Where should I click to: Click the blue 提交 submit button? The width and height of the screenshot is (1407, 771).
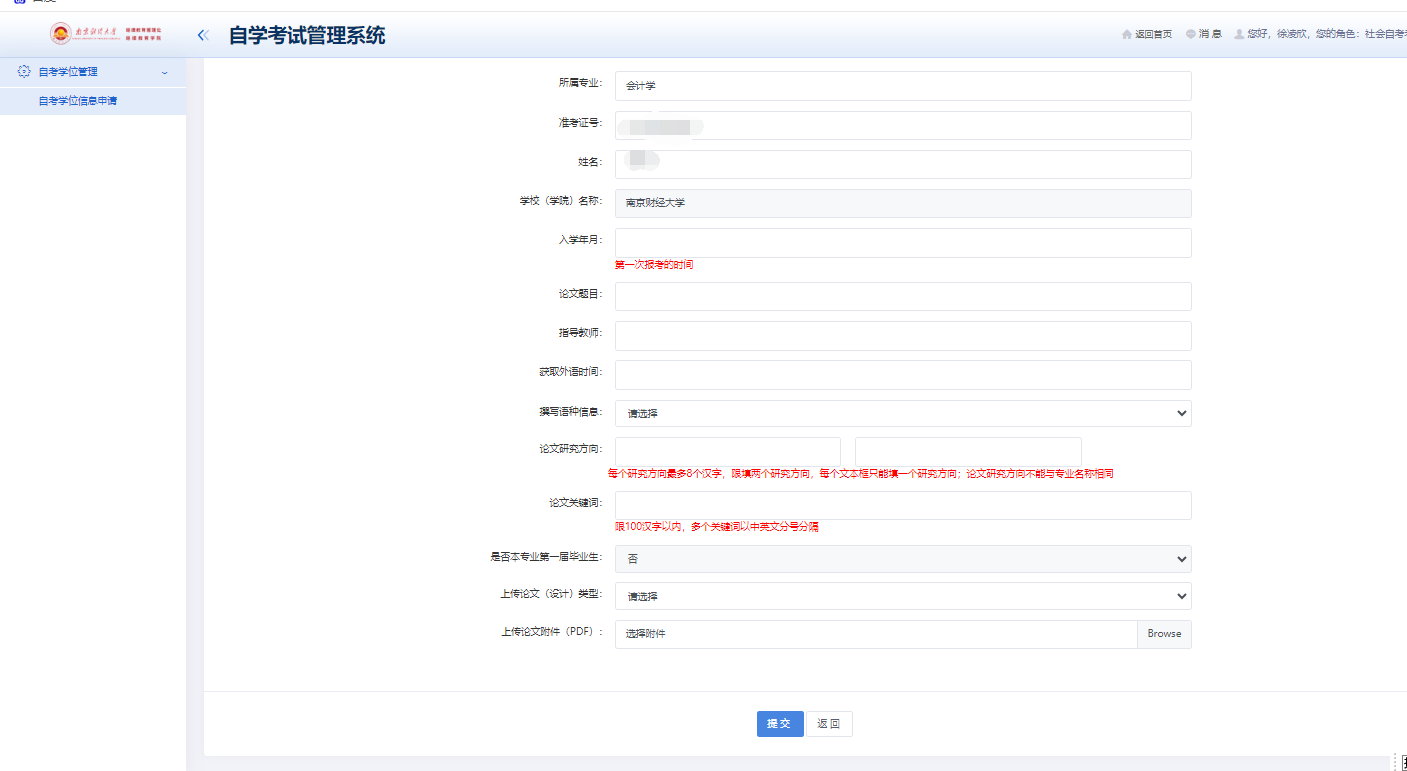[x=780, y=723]
